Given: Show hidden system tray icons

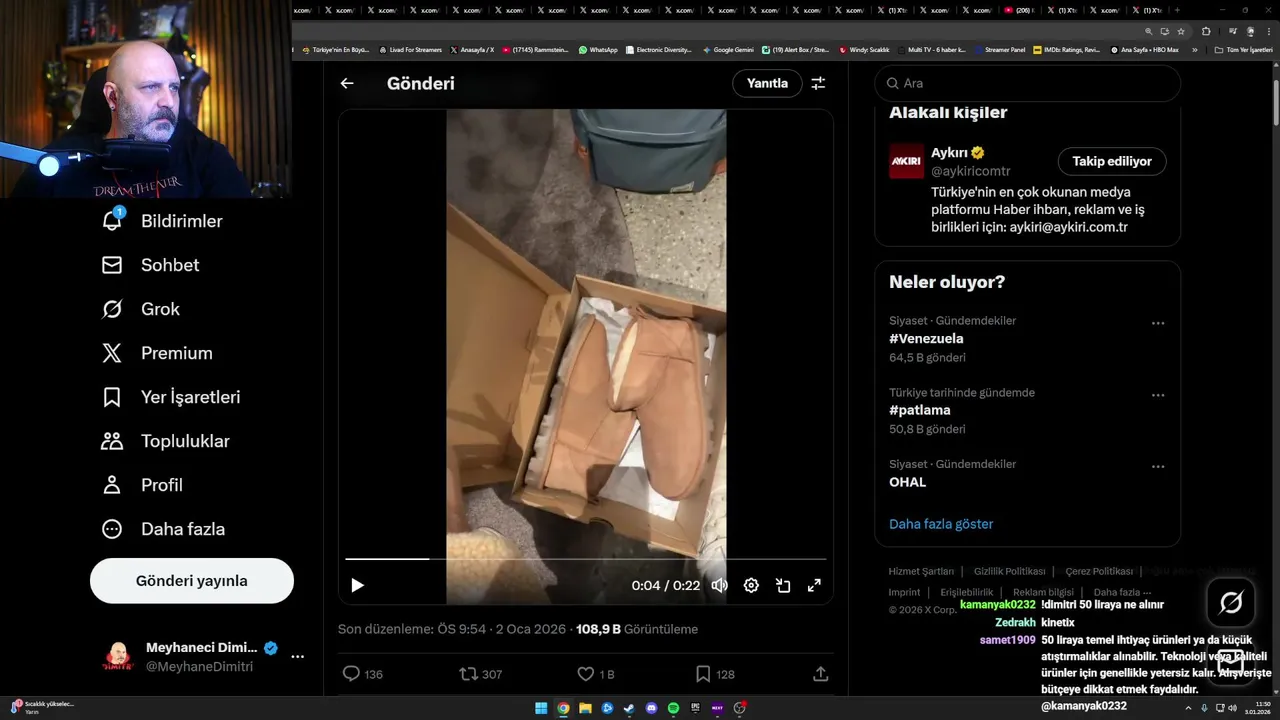Looking at the screenshot, I should click(1189, 708).
